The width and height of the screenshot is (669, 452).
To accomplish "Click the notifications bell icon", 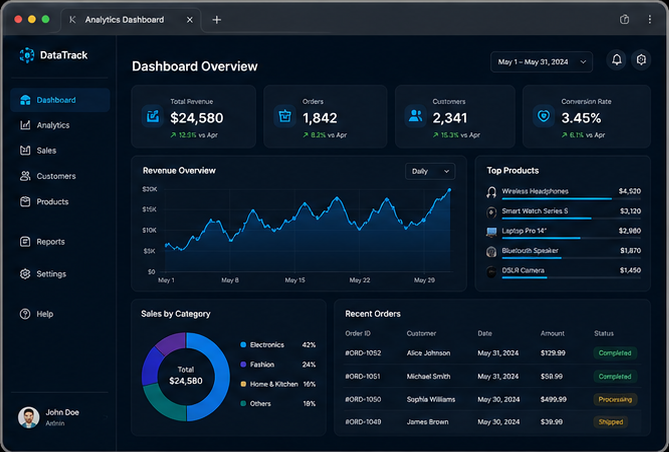I will [x=617, y=60].
